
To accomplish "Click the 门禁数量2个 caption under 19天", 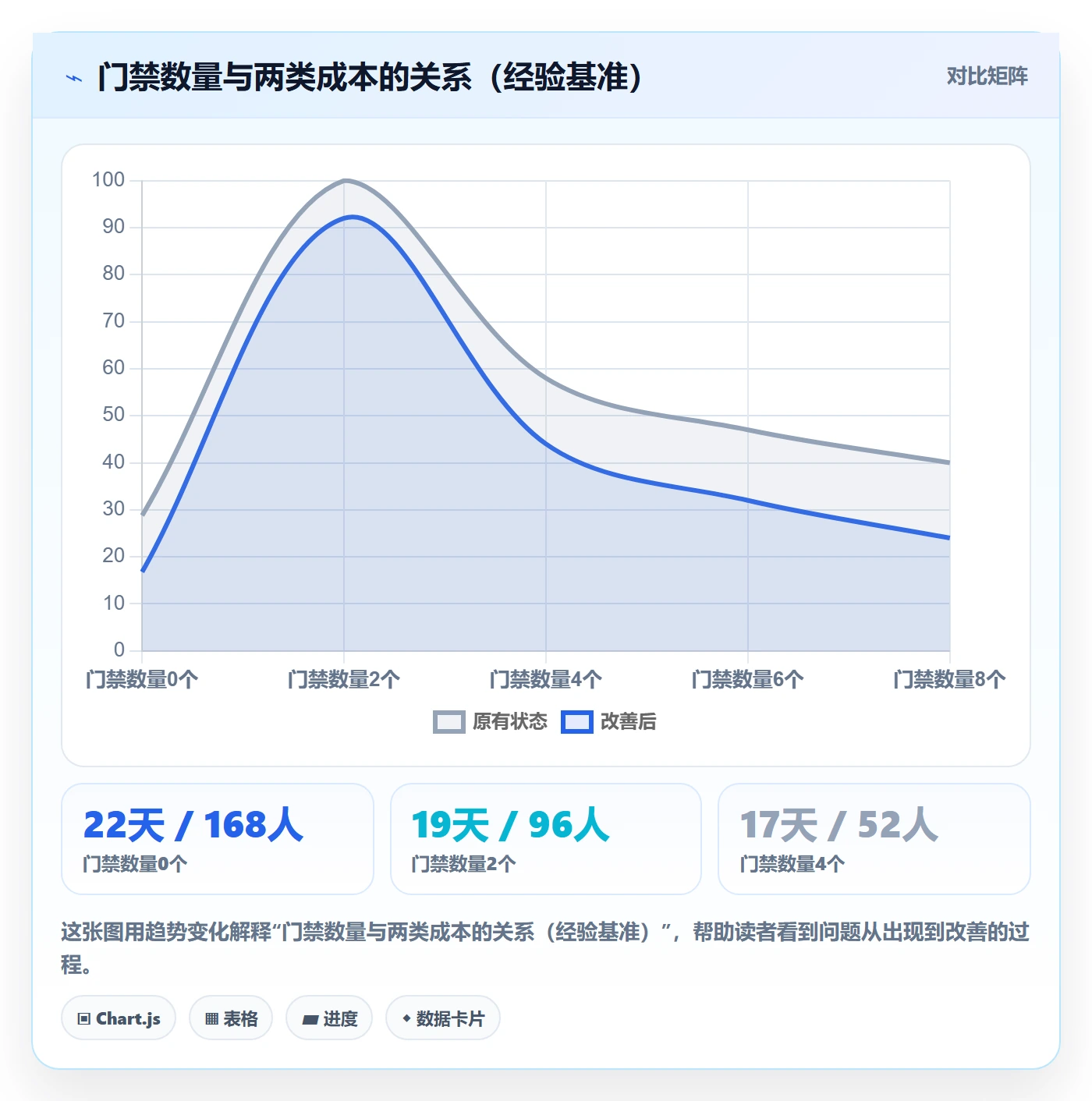I will coord(463,864).
